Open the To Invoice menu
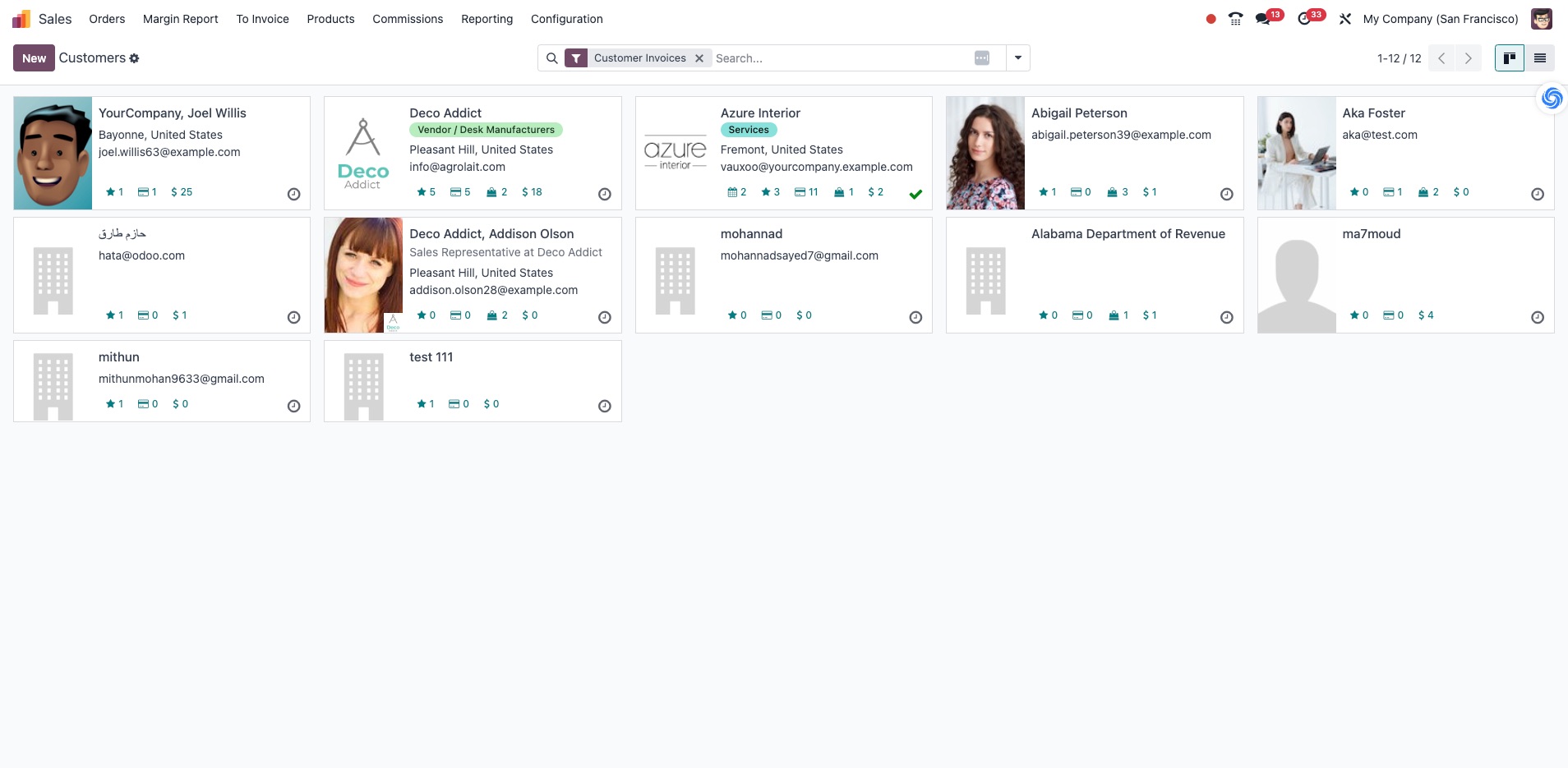This screenshot has width=1568, height=768. [x=263, y=19]
